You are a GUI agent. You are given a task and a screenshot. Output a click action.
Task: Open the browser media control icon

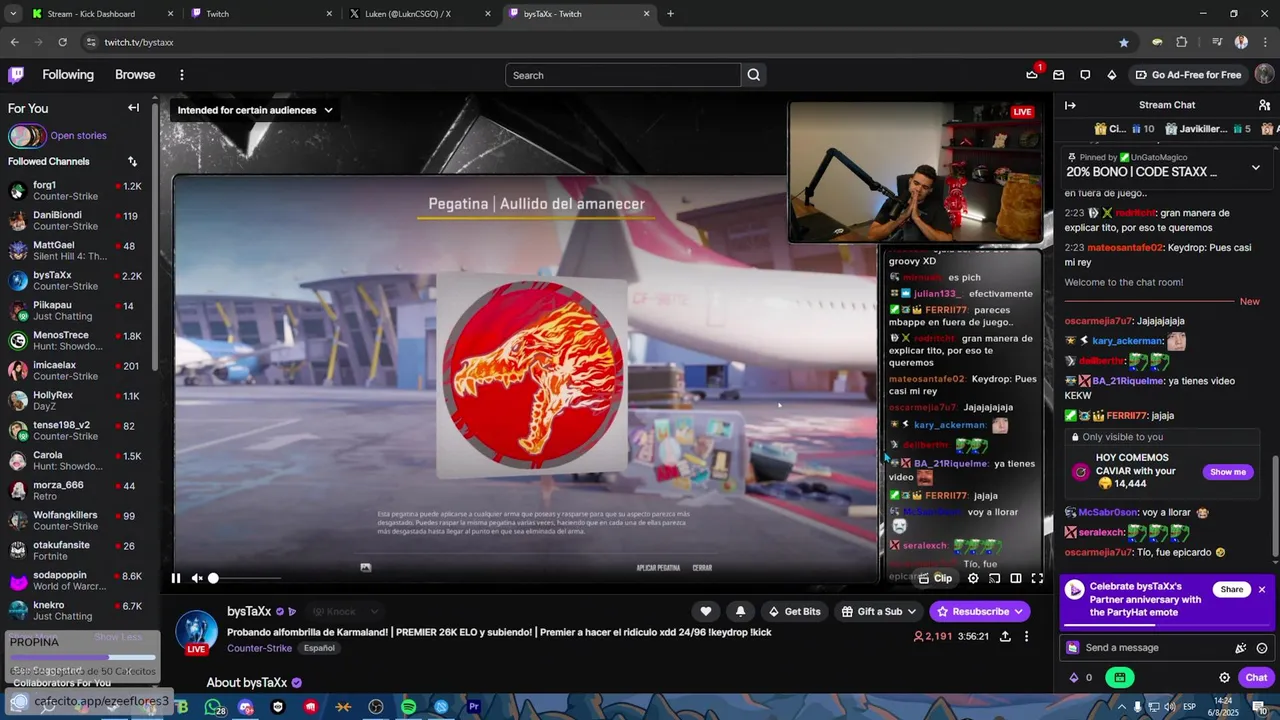pyautogui.click(x=1216, y=42)
